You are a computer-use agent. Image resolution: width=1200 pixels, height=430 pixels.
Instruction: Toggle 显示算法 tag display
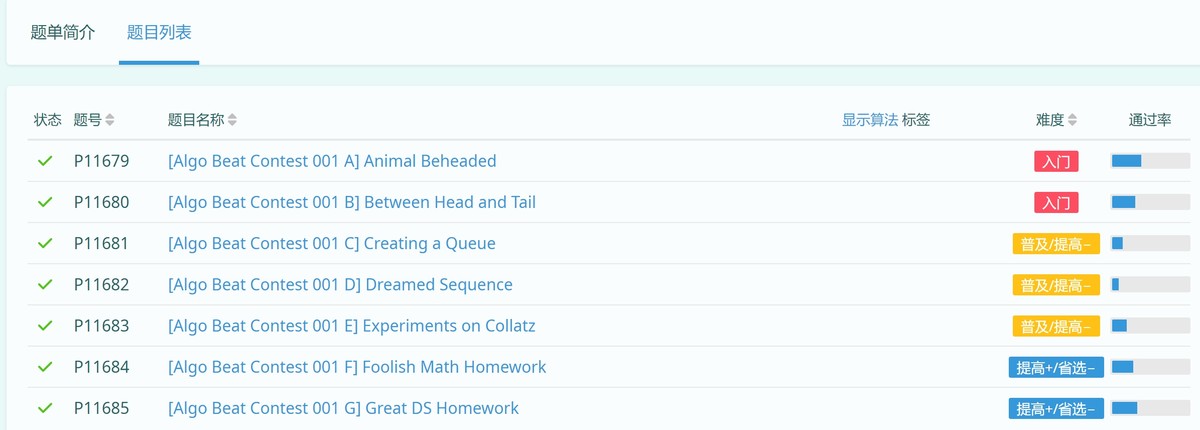pyautogui.click(x=869, y=120)
